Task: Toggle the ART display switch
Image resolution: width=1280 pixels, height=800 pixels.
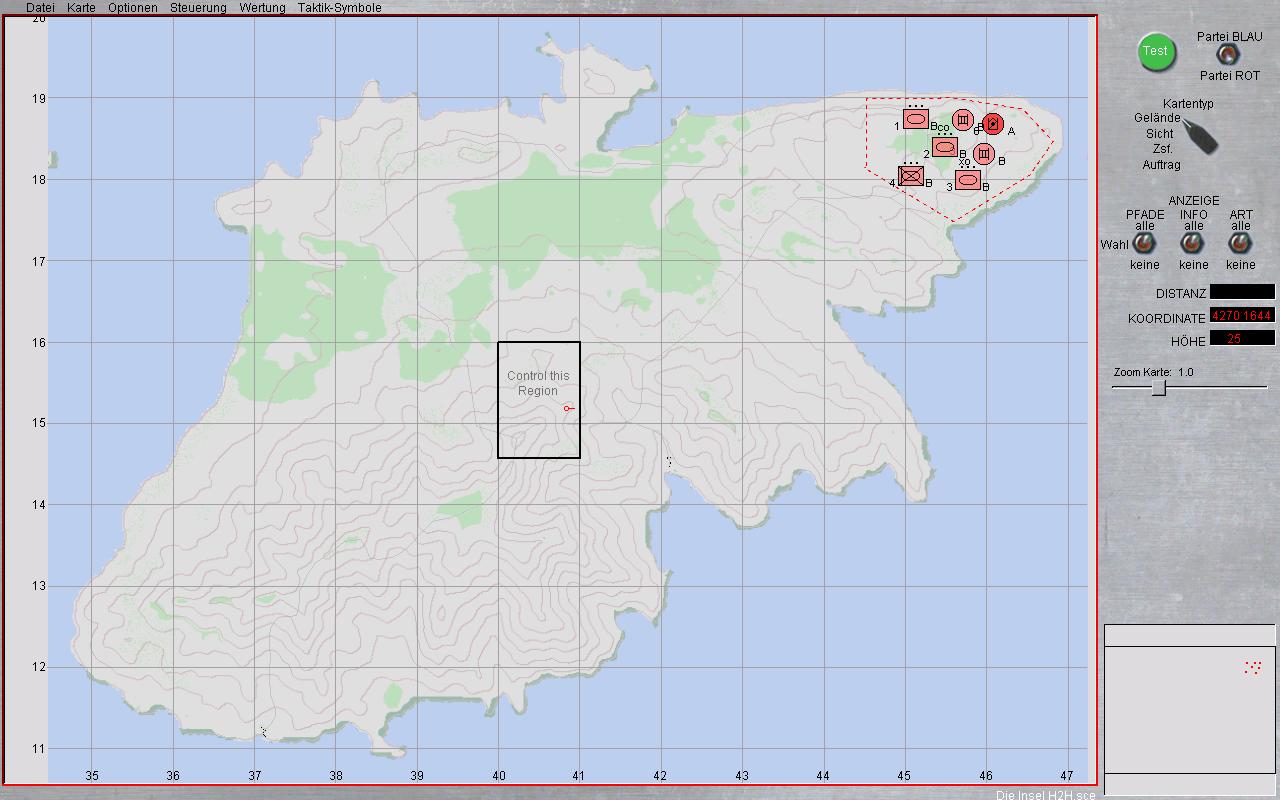Action: click(1240, 244)
